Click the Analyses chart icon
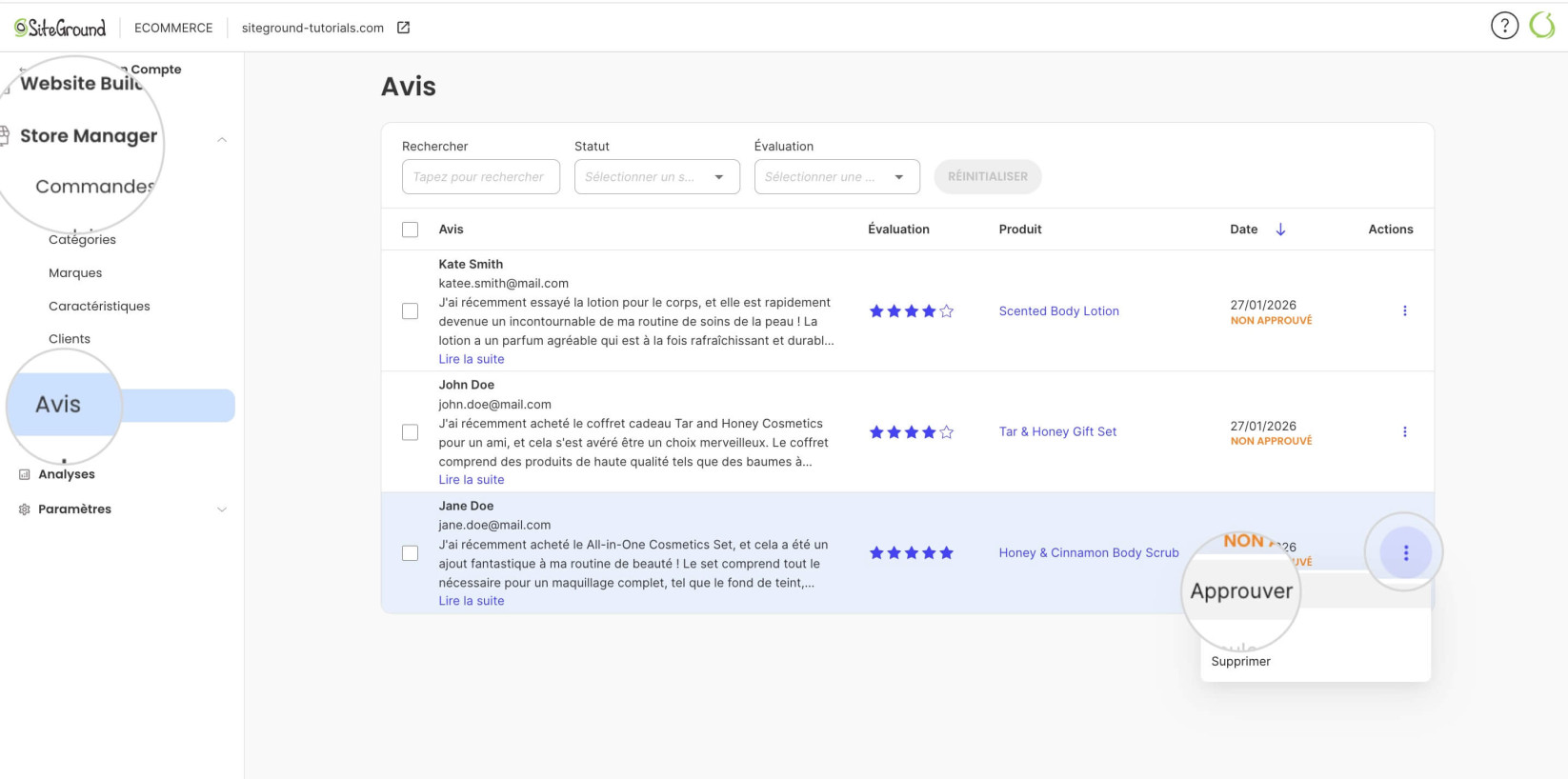The width and height of the screenshot is (1568, 779). tap(25, 474)
